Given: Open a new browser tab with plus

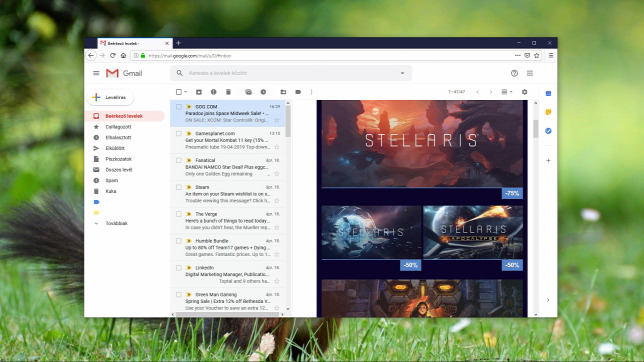Looking at the screenshot, I should coord(178,43).
